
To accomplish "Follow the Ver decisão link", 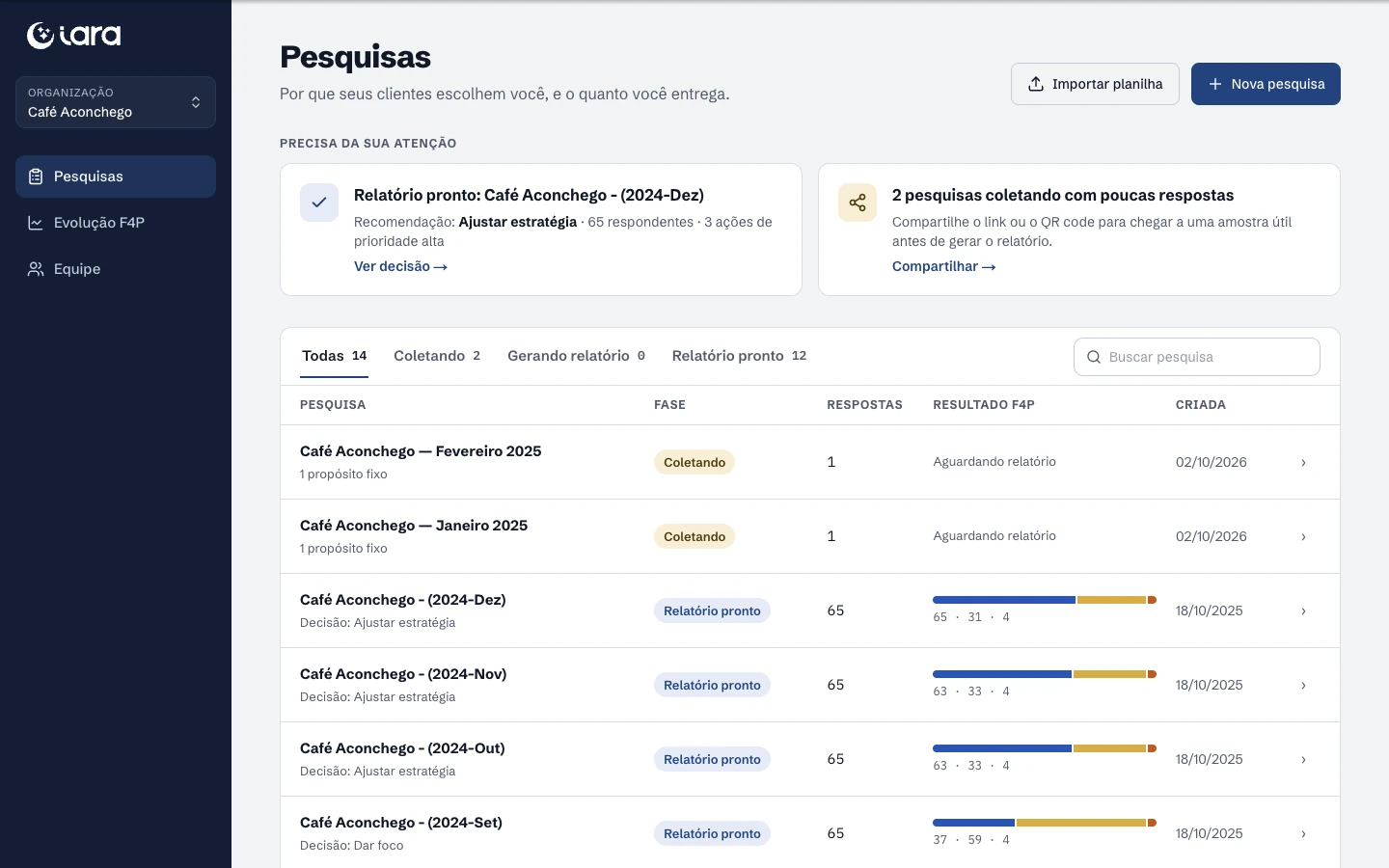I will pyautogui.click(x=400, y=266).
